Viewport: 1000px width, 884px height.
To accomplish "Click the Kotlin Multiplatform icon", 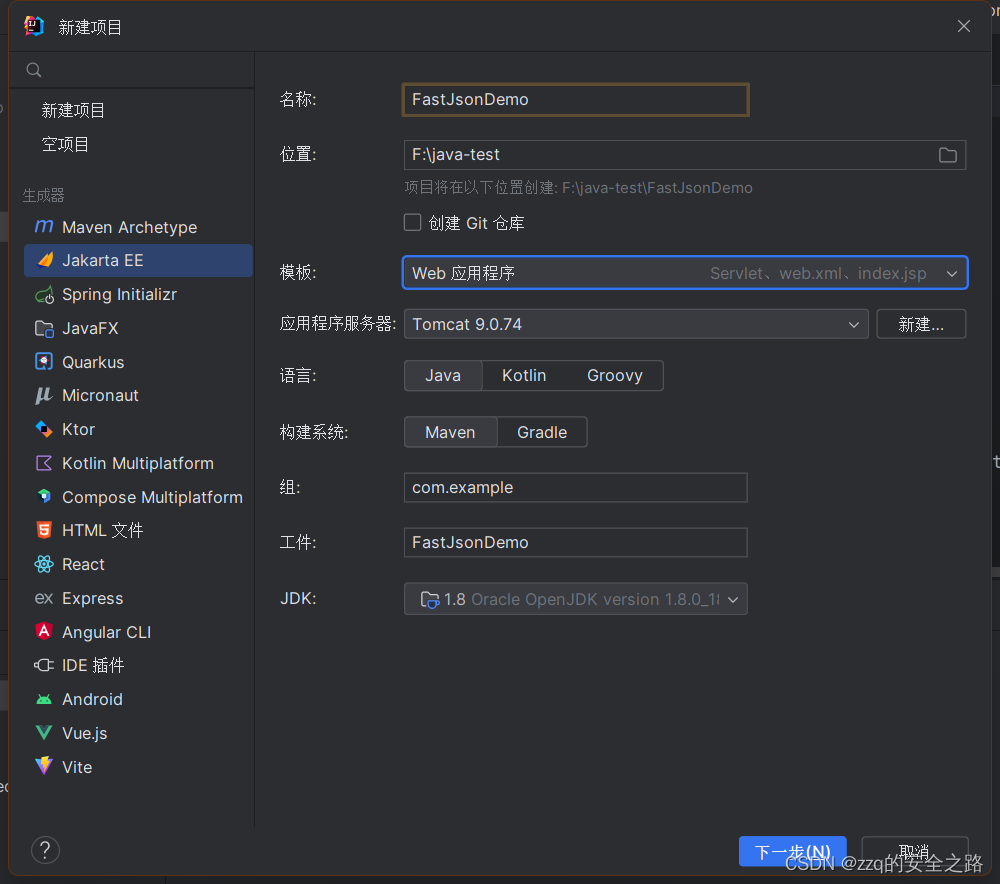I will pos(44,463).
